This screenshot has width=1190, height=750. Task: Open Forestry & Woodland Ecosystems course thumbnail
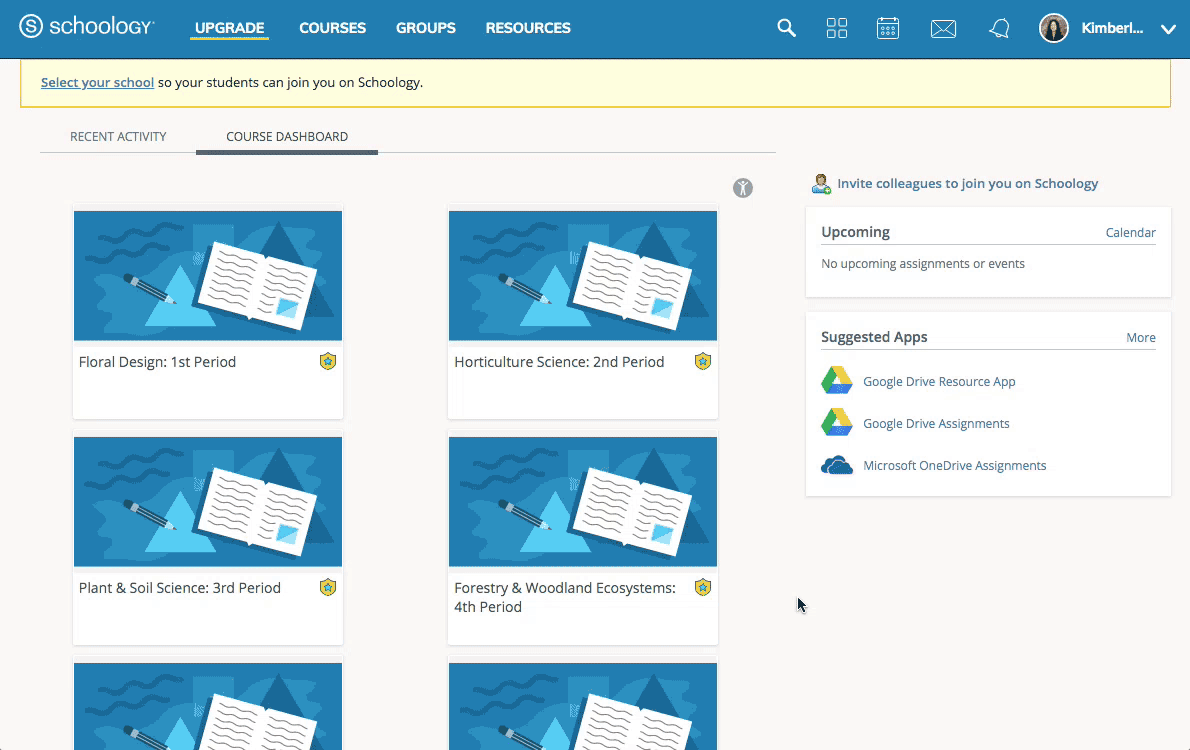tap(583, 502)
